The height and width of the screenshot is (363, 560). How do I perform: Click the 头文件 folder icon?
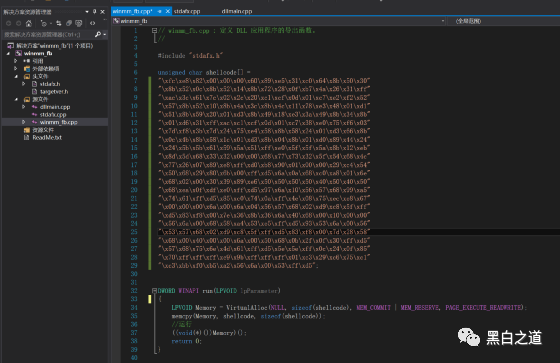pyautogui.click(x=27, y=76)
